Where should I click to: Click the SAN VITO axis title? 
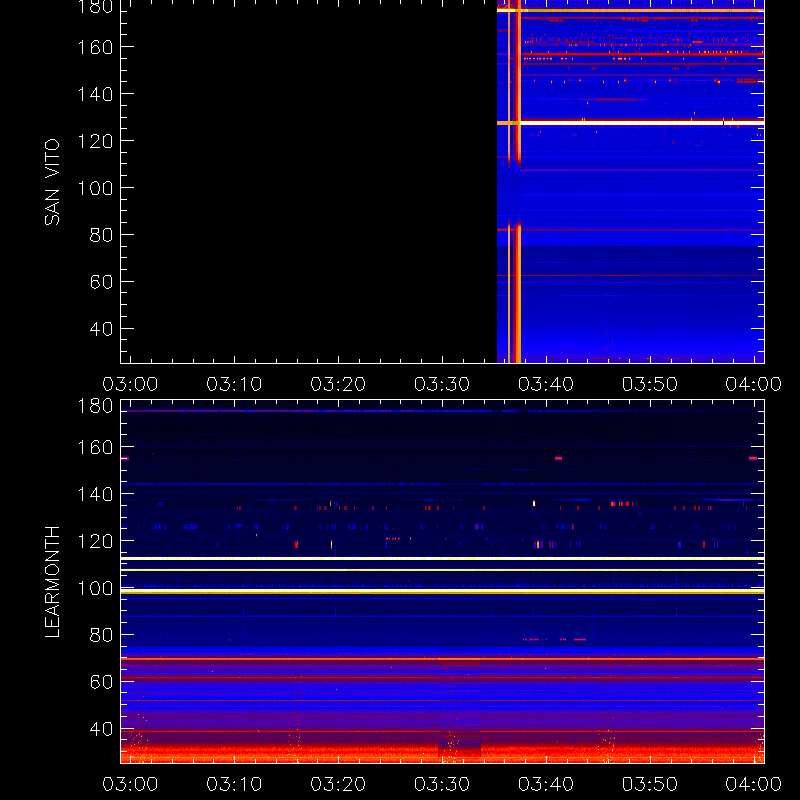point(52,182)
